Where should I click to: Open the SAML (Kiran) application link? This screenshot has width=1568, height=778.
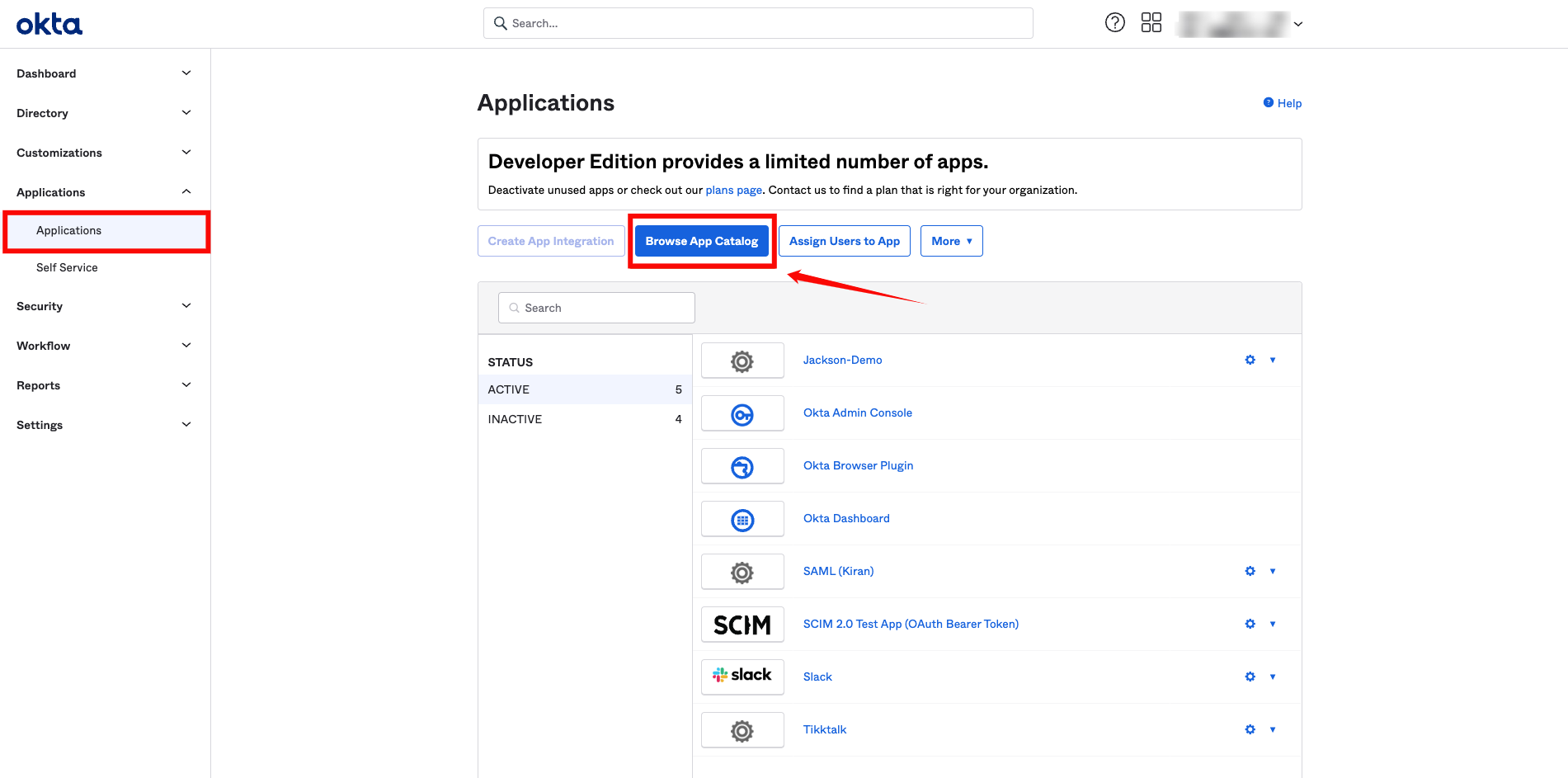tap(838, 571)
